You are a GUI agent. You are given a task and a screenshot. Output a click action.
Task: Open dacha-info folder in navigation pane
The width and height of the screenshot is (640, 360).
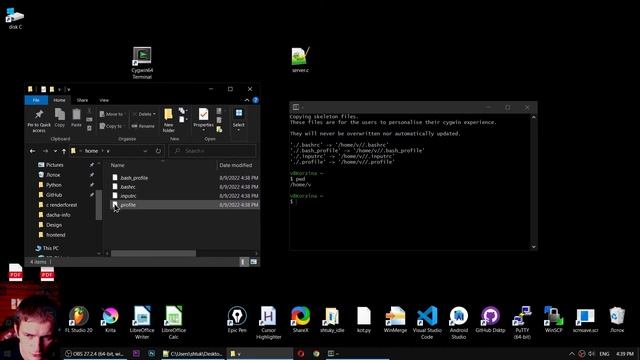[x=58, y=215]
